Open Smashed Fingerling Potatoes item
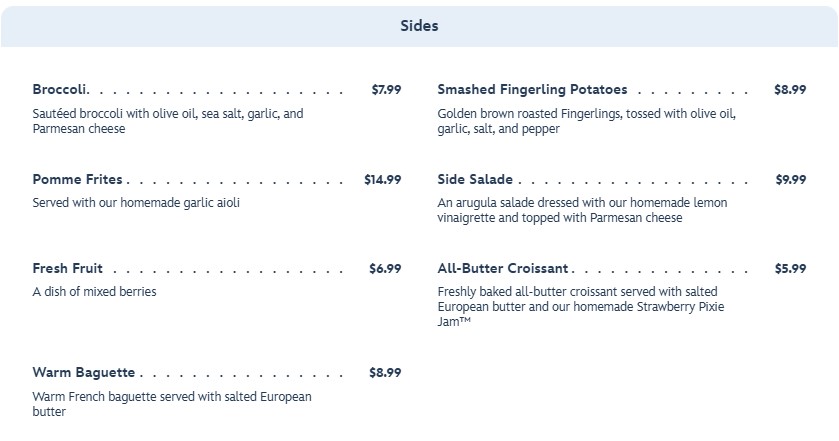 click(x=531, y=89)
